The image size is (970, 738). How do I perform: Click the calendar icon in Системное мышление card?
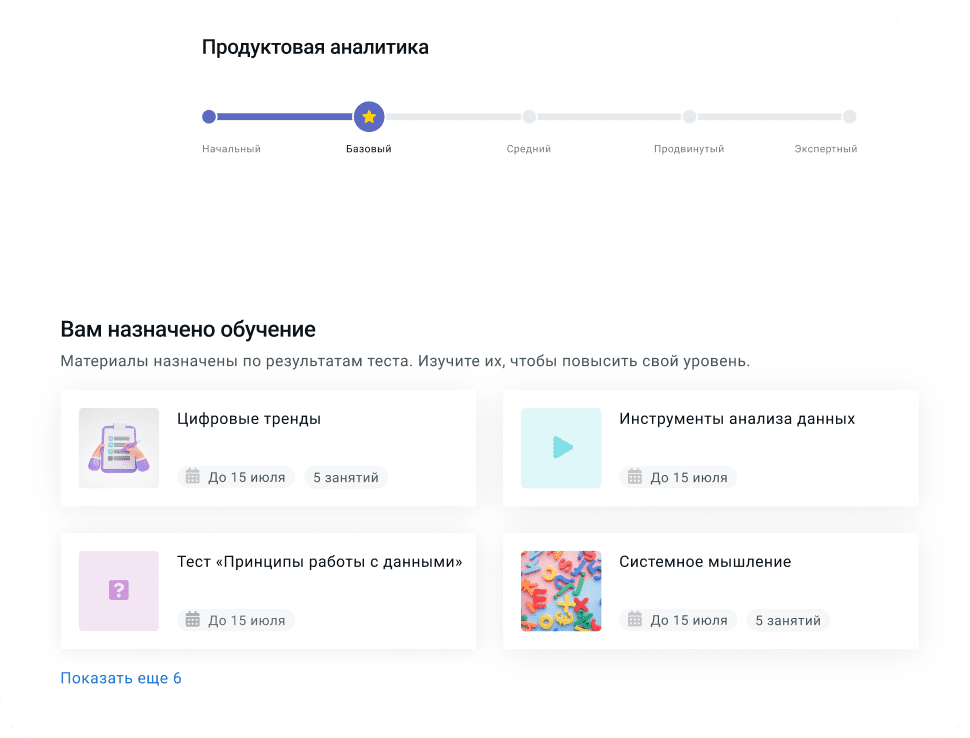point(635,619)
